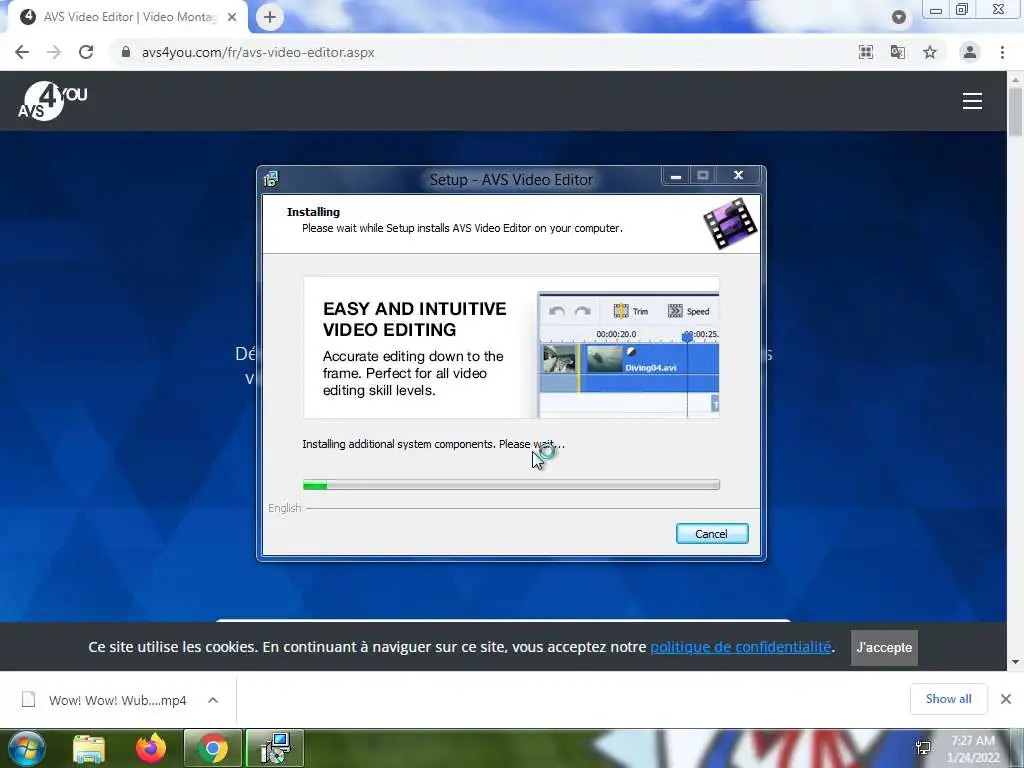Expand options for Wow! Wow! Wub....mp4 download
The width and height of the screenshot is (1024, 768).
tap(213, 700)
